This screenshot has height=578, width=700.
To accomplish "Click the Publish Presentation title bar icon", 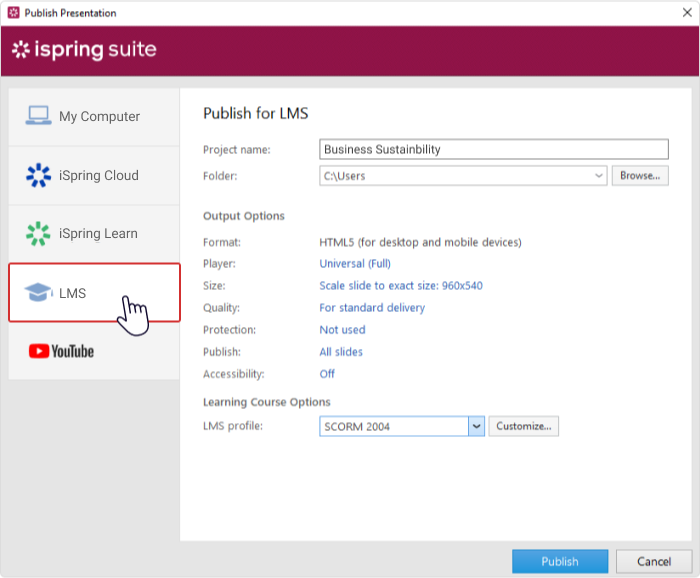I will 14,12.
